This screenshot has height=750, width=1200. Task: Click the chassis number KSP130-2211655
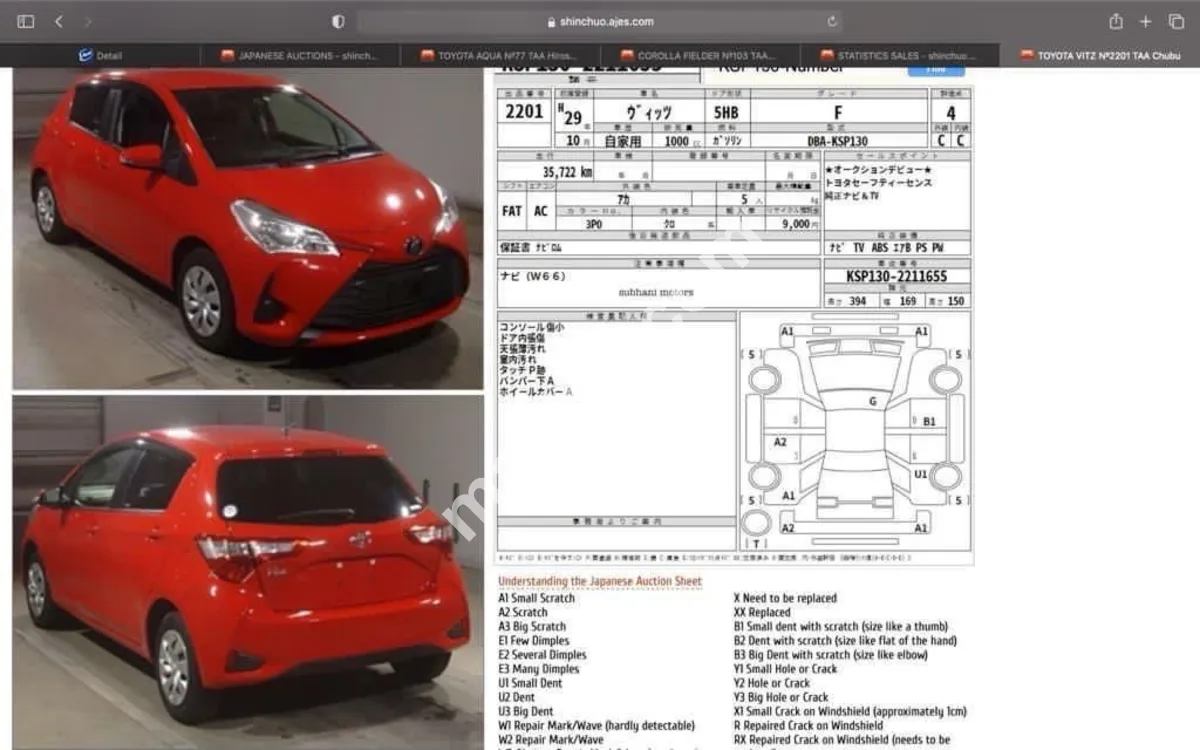[896, 276]
